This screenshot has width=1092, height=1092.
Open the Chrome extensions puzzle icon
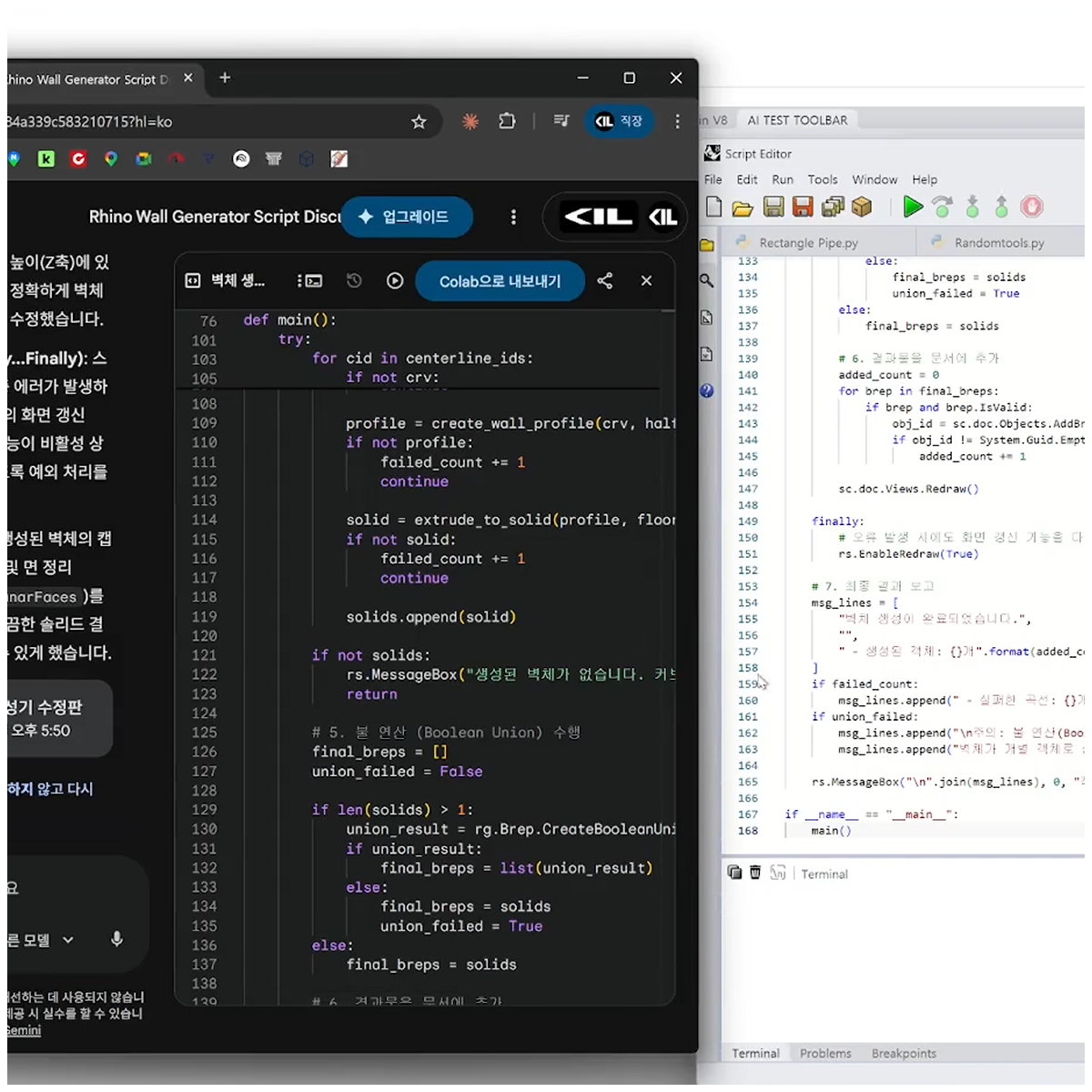pyautogui.click(x=507, y=121)
